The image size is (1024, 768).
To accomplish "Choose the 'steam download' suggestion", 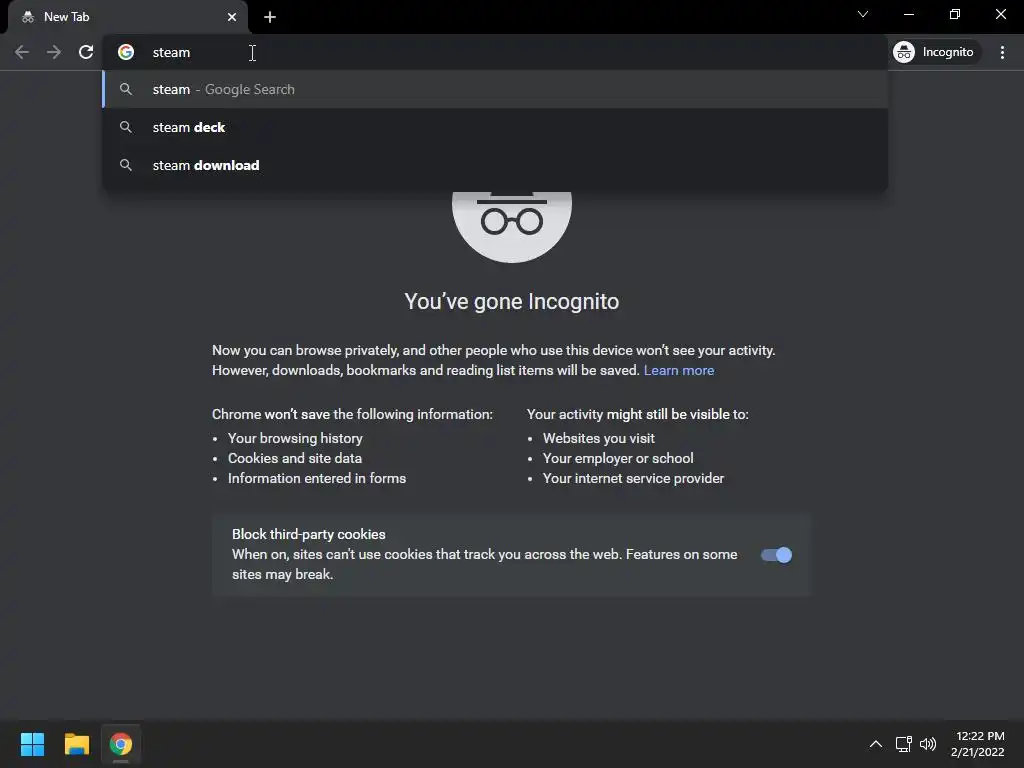I will pyautogui.click(x=495, y=165).
